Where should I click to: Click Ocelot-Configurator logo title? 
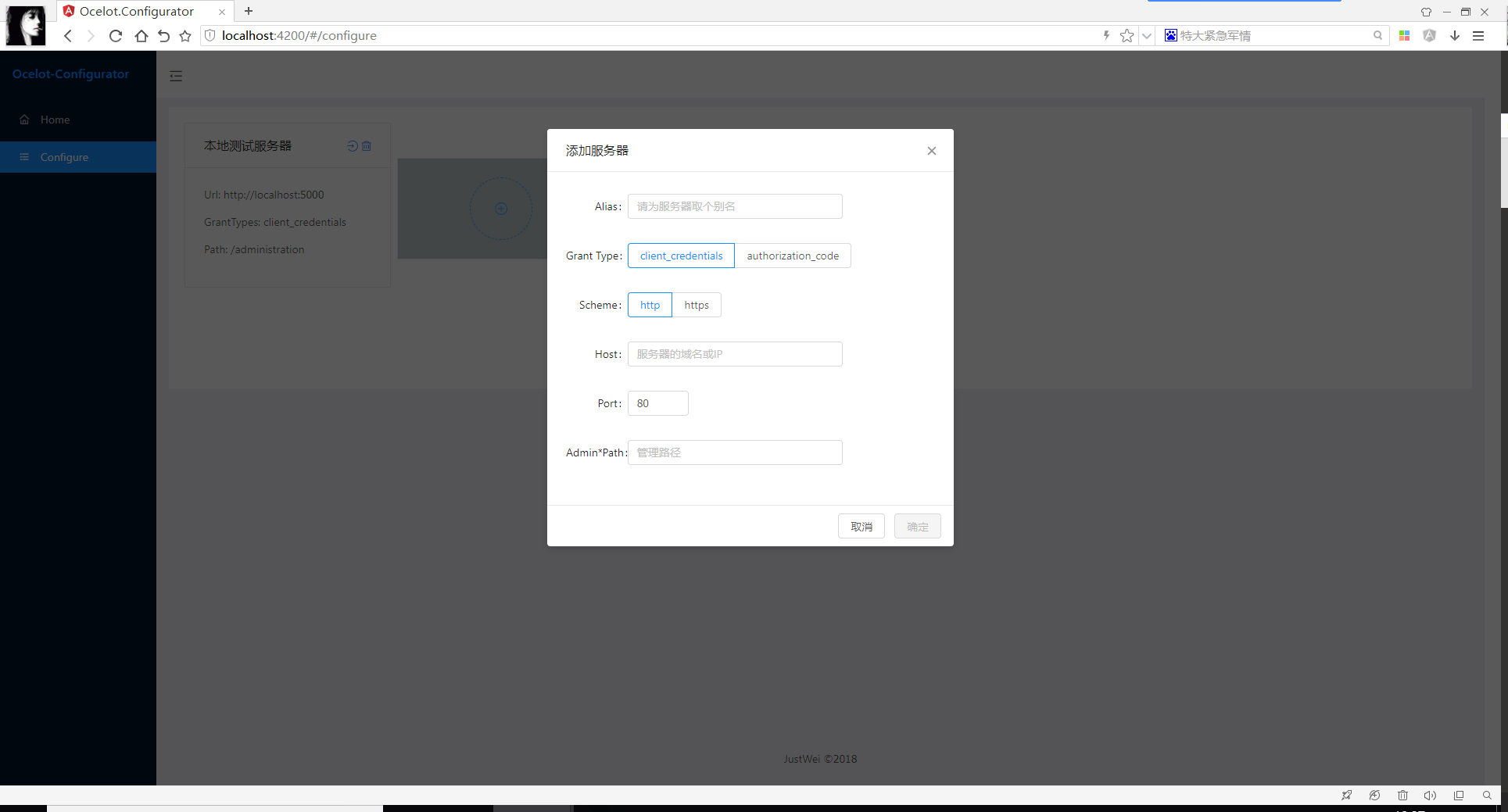(70, 74)
